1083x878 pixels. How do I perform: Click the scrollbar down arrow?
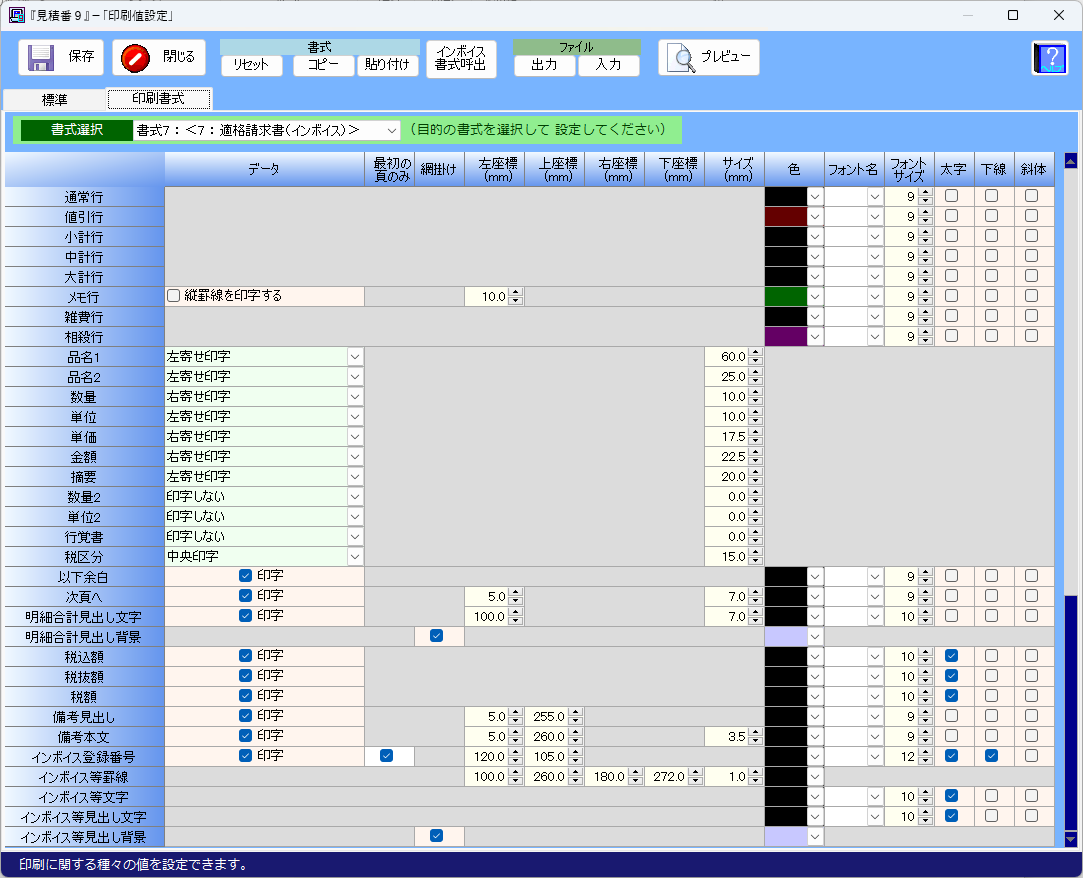1071,839
